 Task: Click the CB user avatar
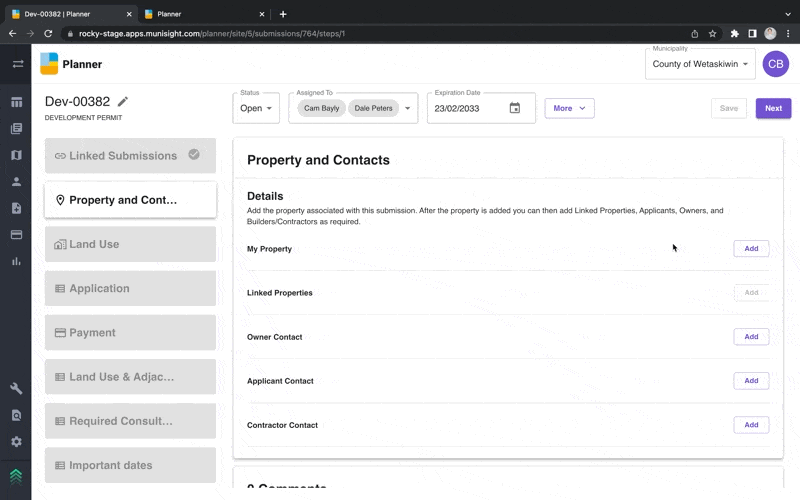coord(775,64)
